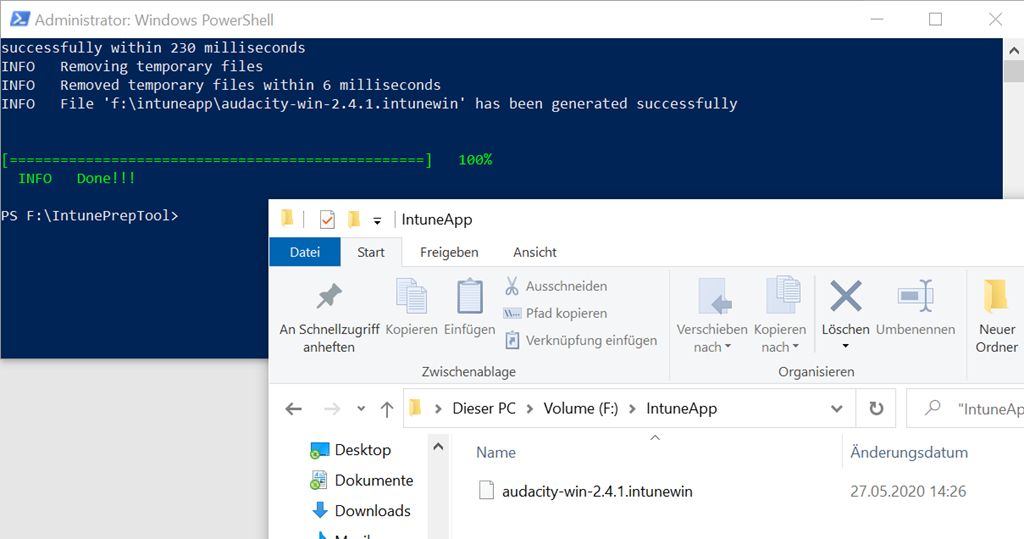Open the recent locations chevron dropdown
The height and width of the screenshot is (539, 1024).
(x=361, y=409)
